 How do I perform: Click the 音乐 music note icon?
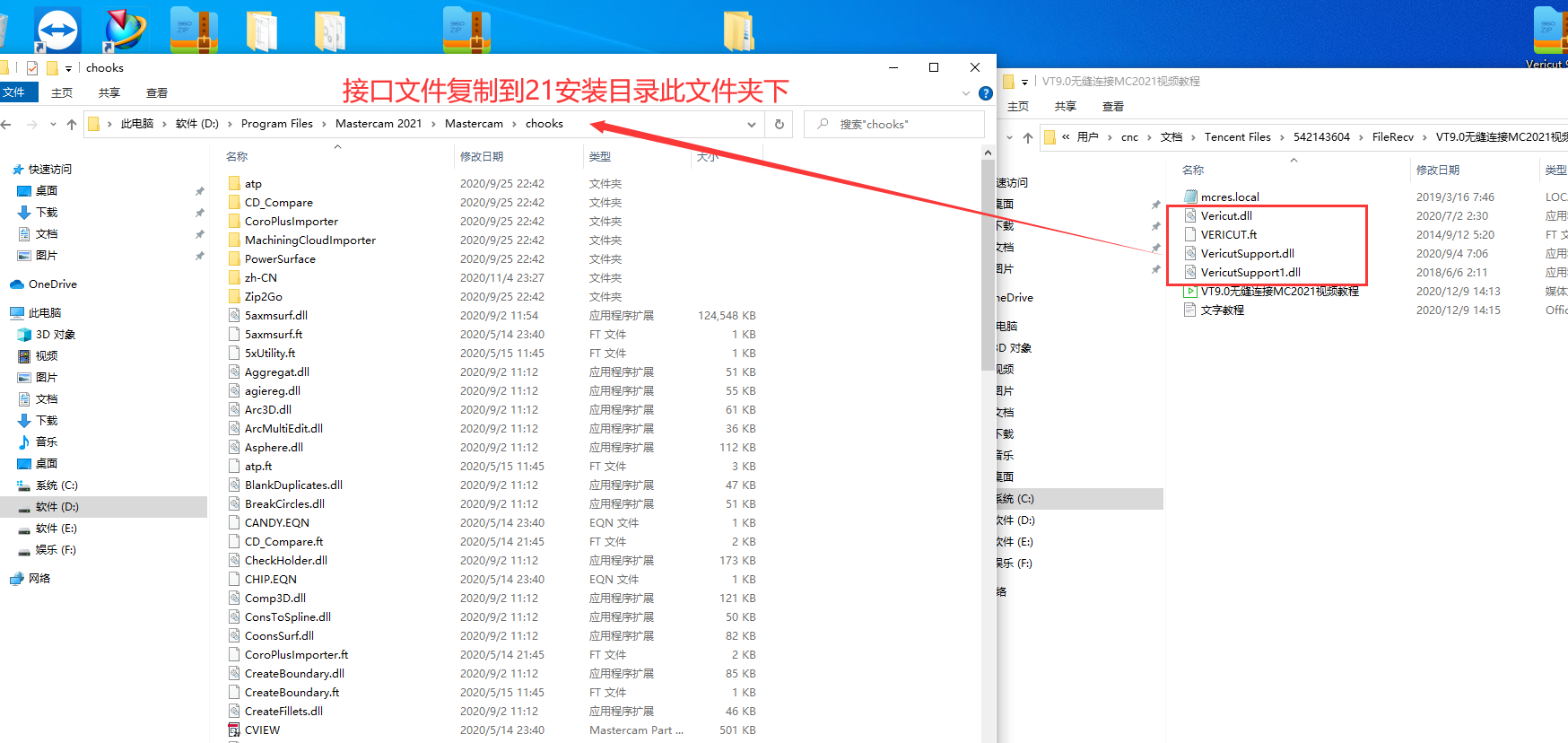(24, 441)
